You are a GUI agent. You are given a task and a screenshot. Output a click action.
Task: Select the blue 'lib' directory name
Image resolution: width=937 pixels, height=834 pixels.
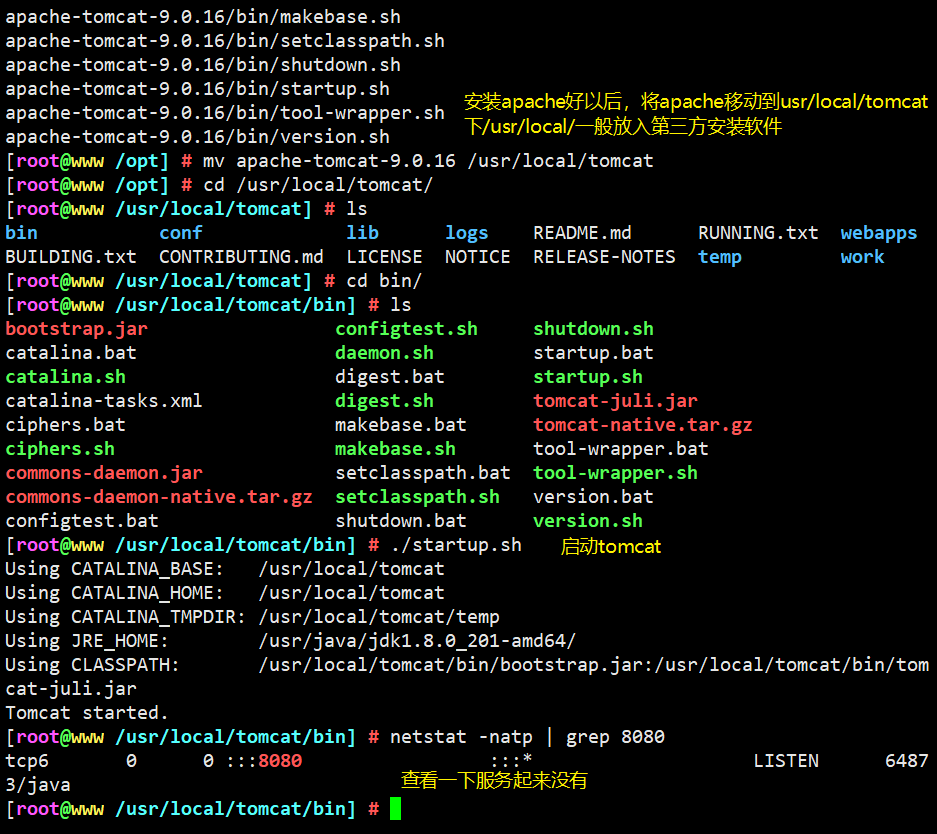click(362, 233)
